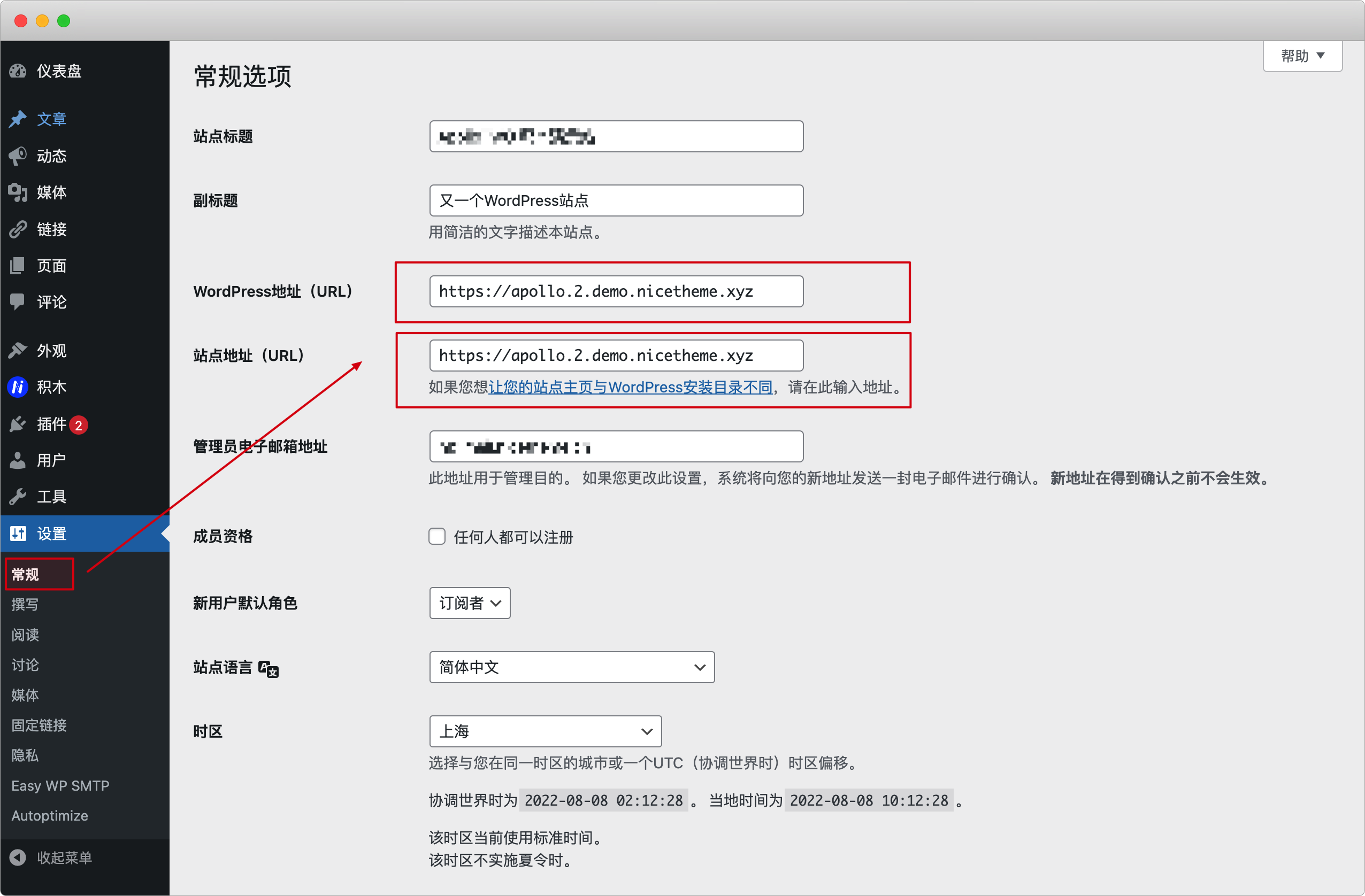This screenshot has width=1365, height=896.
Task: Click the UTC time value 2022-08-08 02:12:28
Action: pyautogui.click(x=604, y=800)
